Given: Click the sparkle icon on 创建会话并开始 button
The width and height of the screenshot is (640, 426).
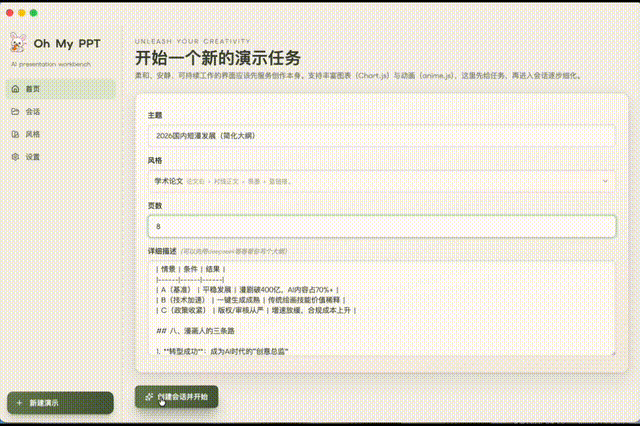Looking at the screenshot, I should [149, 397].
